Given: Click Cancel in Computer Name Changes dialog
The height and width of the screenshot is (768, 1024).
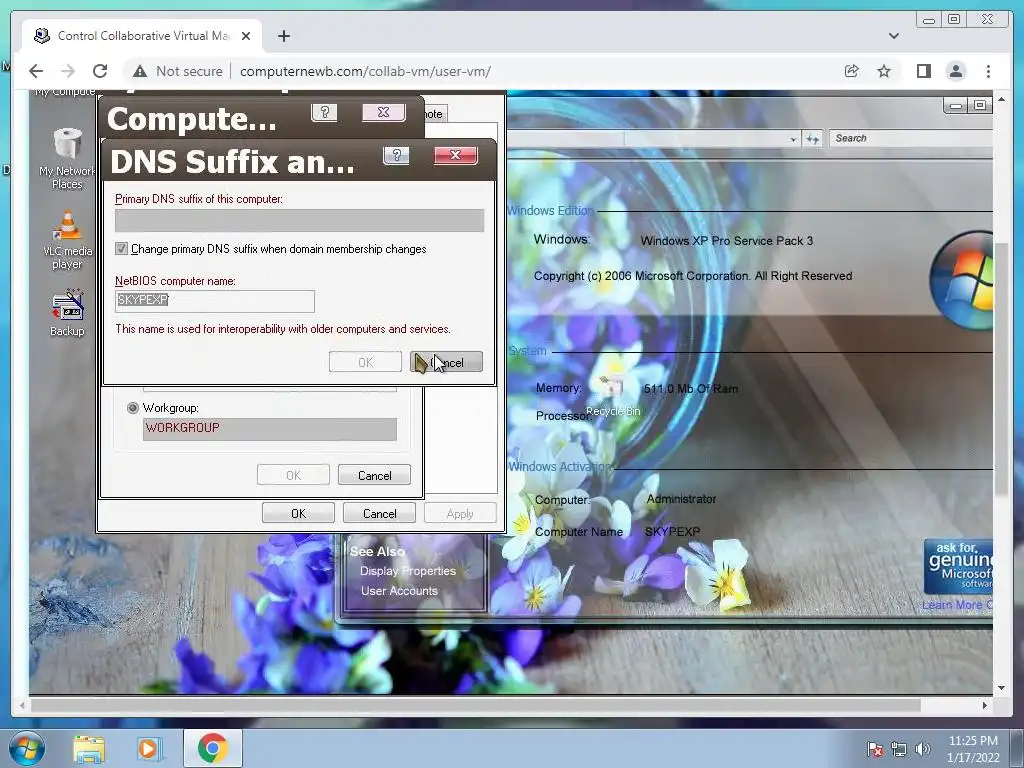Looking at the screenshot, I should 374,475.
